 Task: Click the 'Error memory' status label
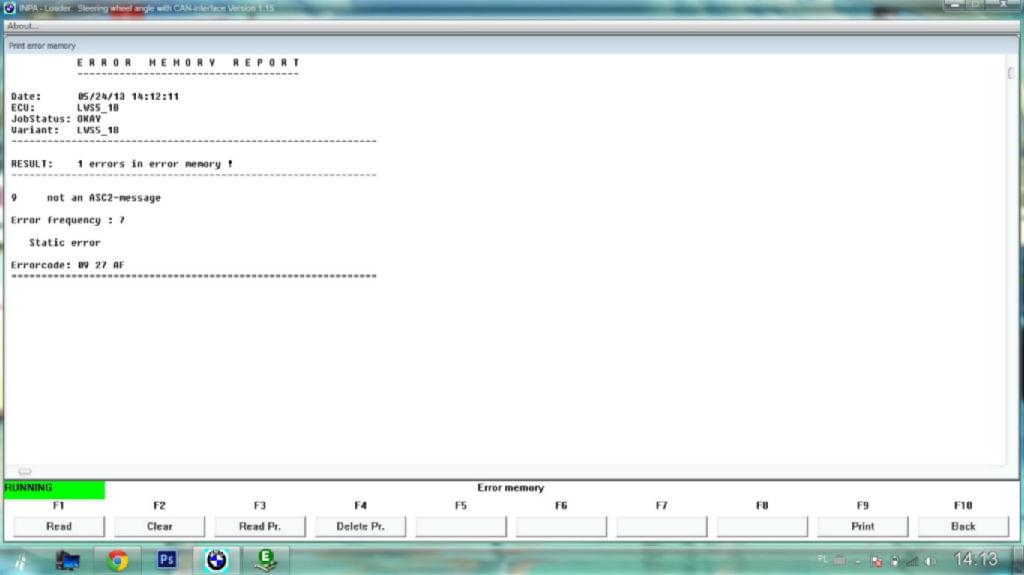pos(511,488)
